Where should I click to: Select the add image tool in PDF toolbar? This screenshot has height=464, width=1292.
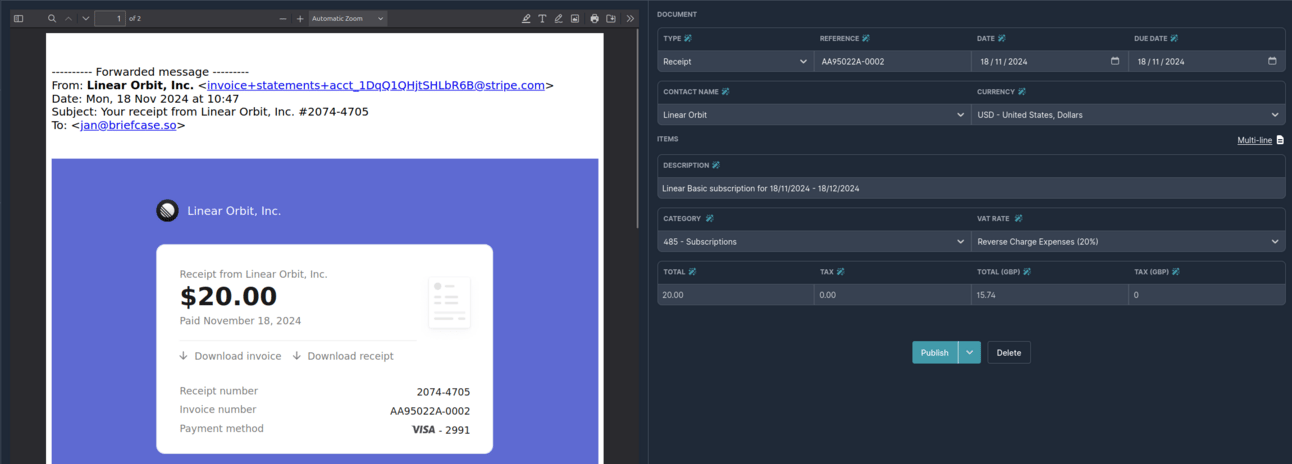(575, 18)
